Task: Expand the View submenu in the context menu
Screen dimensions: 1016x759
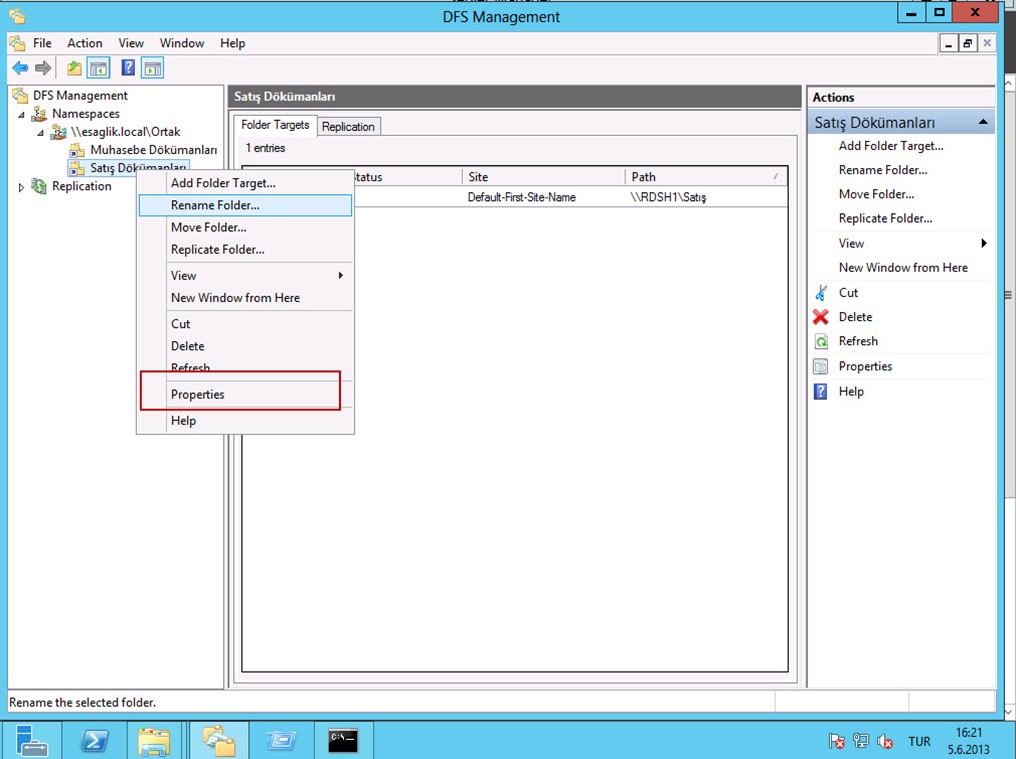Action: (x=246, y=275)
